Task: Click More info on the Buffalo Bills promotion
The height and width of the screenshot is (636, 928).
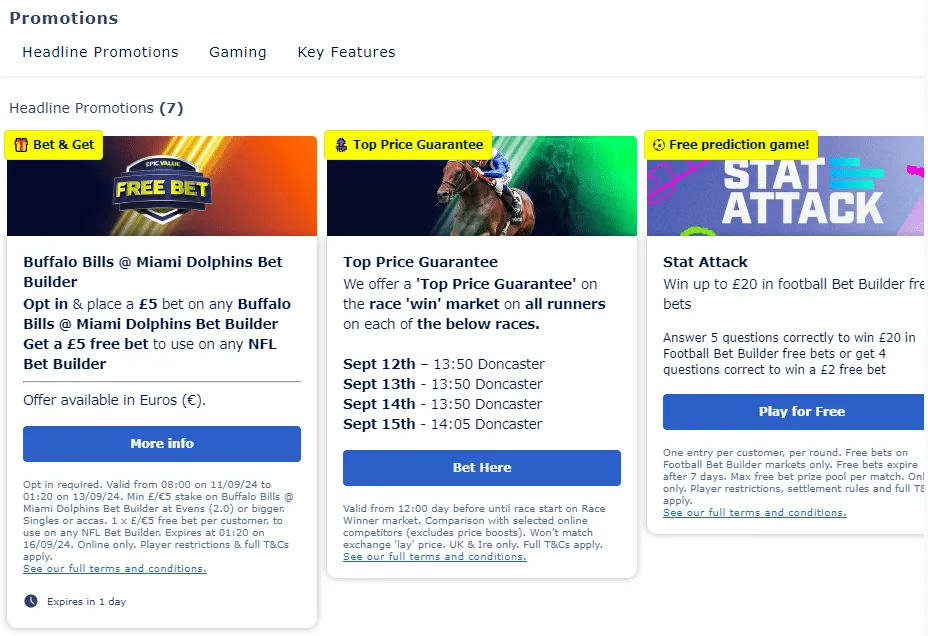Action: pos(161,444)
